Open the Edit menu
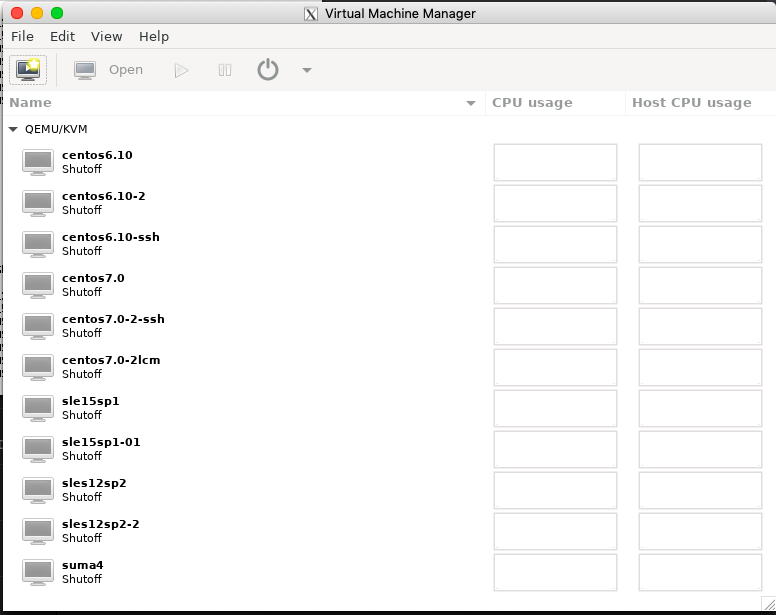The image size is (776, 615). click(x=62, y=37)
